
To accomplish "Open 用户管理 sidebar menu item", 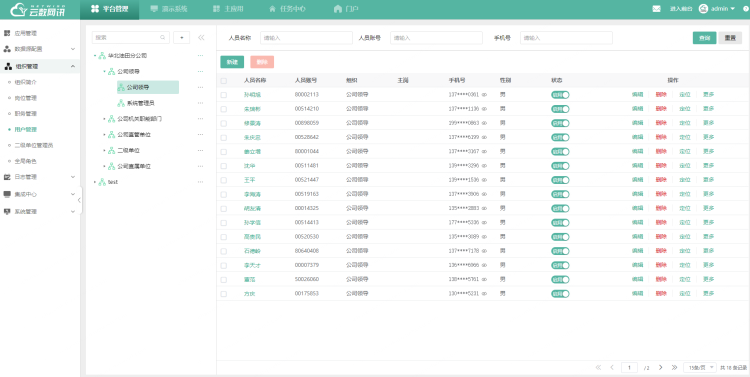I will point(26,130).
